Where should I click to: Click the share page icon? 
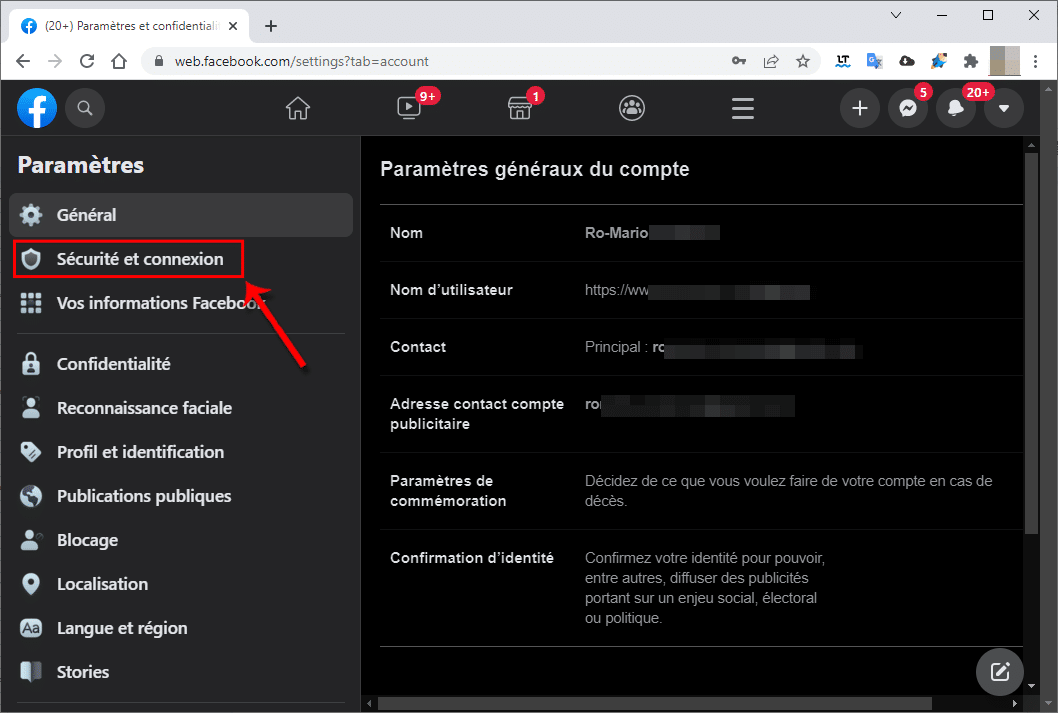[x=771, y=61]
